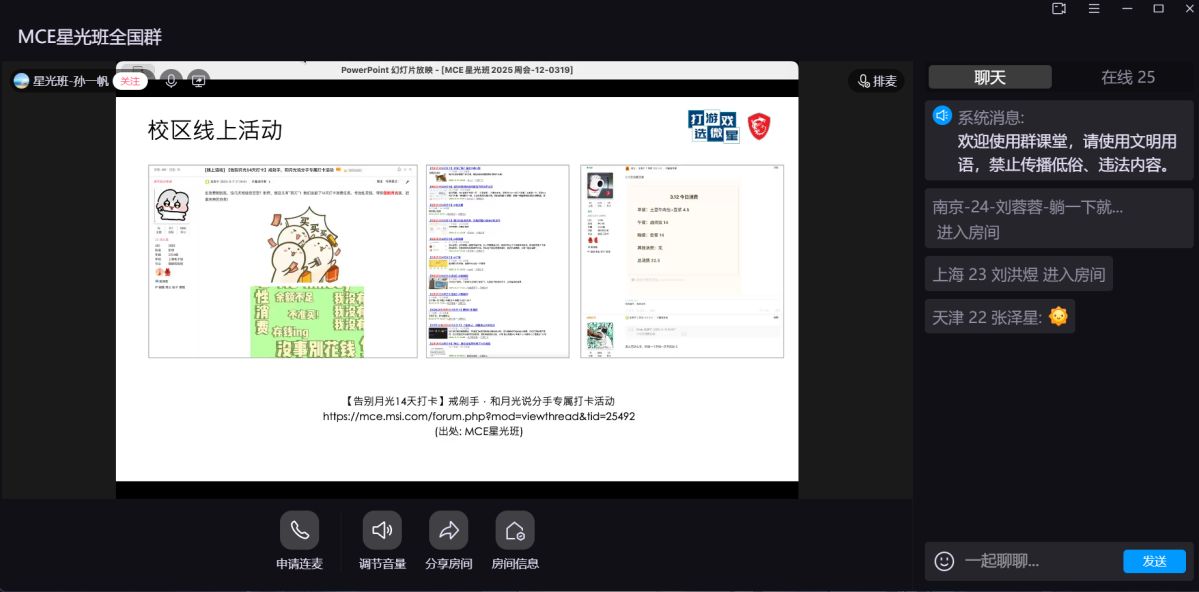The image size is (1199, 592).
Task: Click the picture-in-picture icon in title bar
Action: [x=1059, y=8]
